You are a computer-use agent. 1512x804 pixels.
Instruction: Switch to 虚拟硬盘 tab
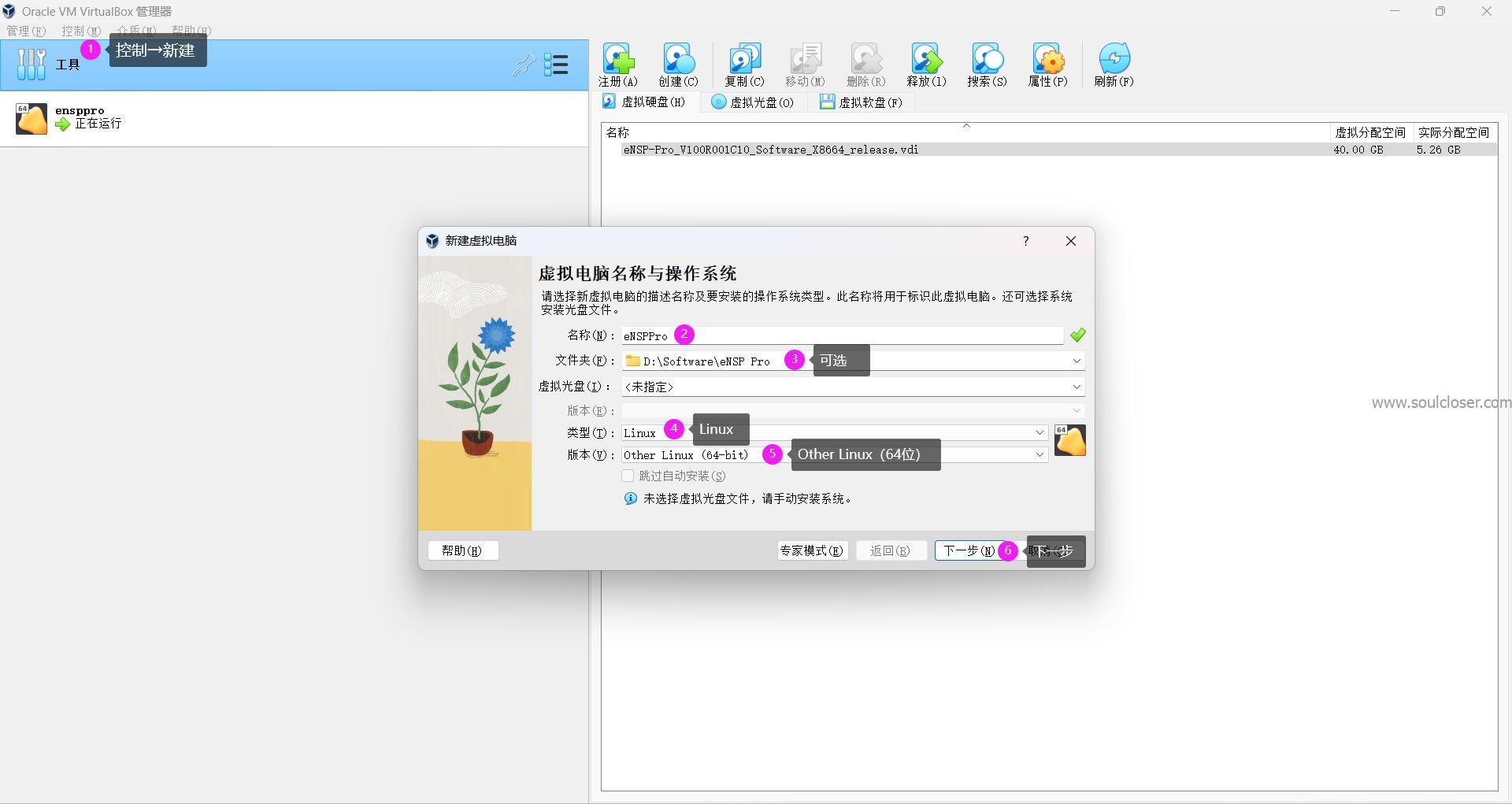point(645,102)
